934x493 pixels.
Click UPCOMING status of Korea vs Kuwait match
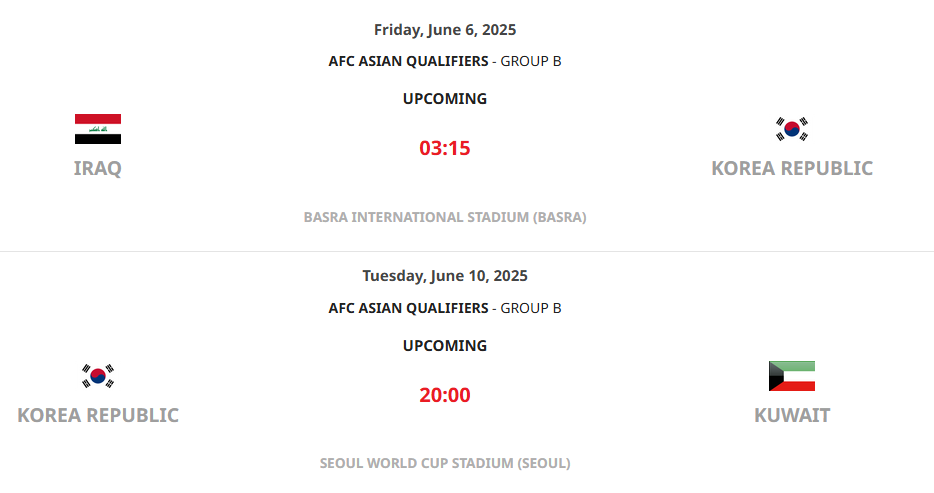[445, 345]
